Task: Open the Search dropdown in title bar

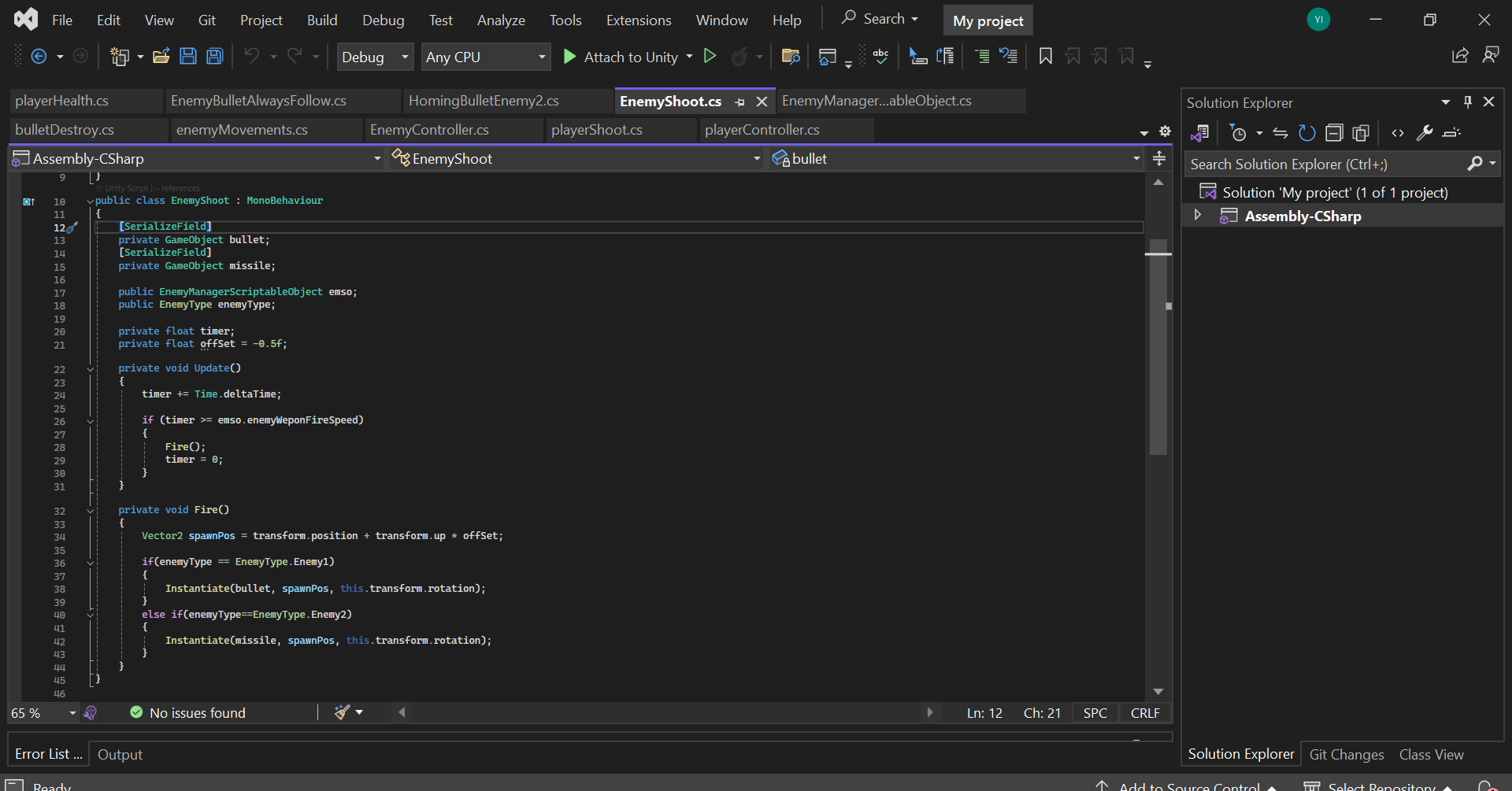Action: click(x=880, y=18)
